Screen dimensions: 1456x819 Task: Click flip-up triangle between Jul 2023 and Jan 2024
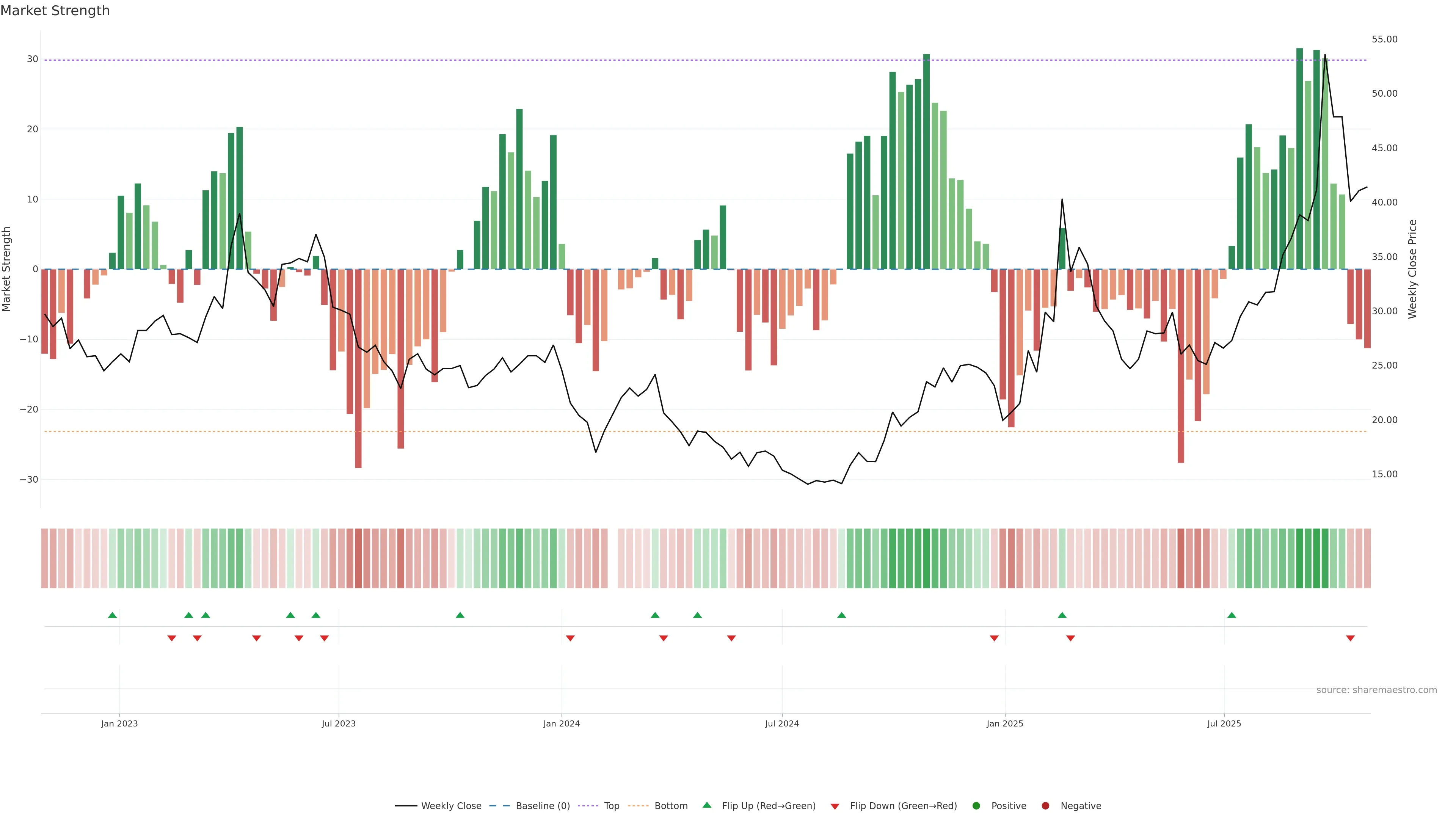(460, 615)
